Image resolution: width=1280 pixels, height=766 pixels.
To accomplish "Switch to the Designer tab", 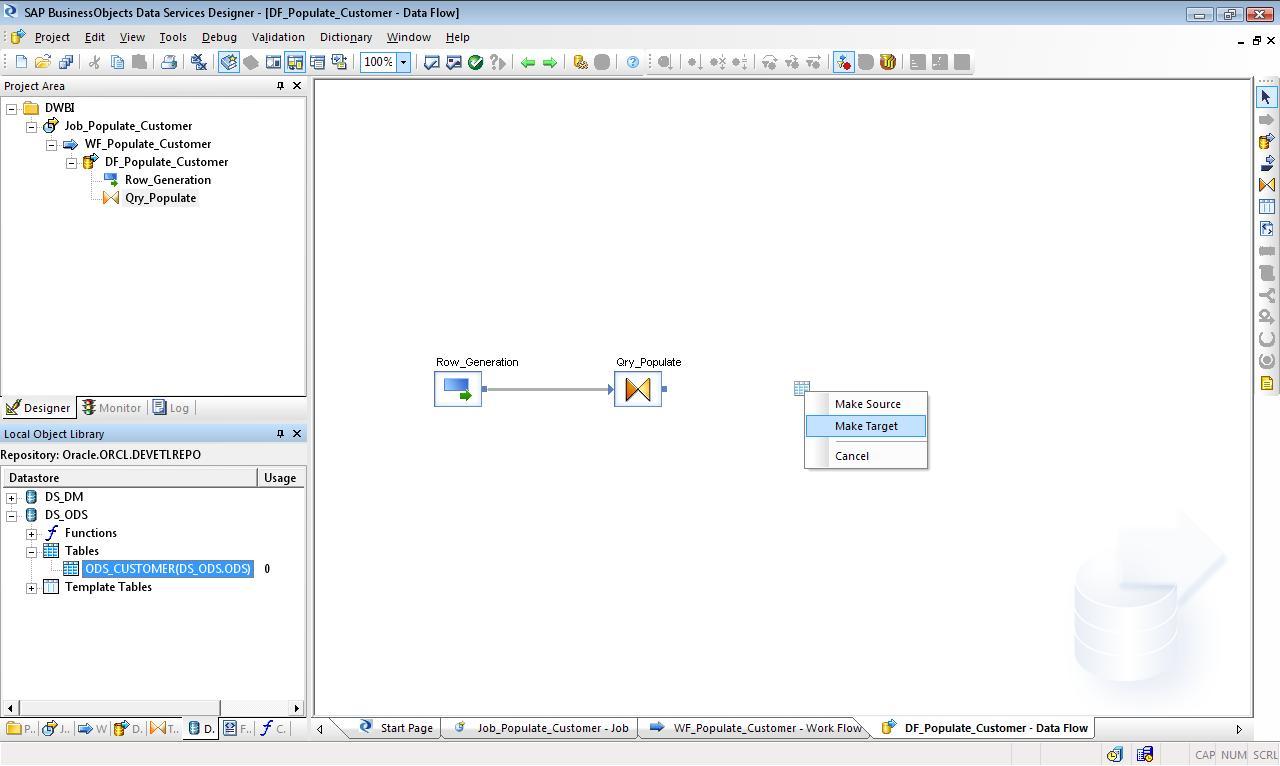I will coord(38,408).
